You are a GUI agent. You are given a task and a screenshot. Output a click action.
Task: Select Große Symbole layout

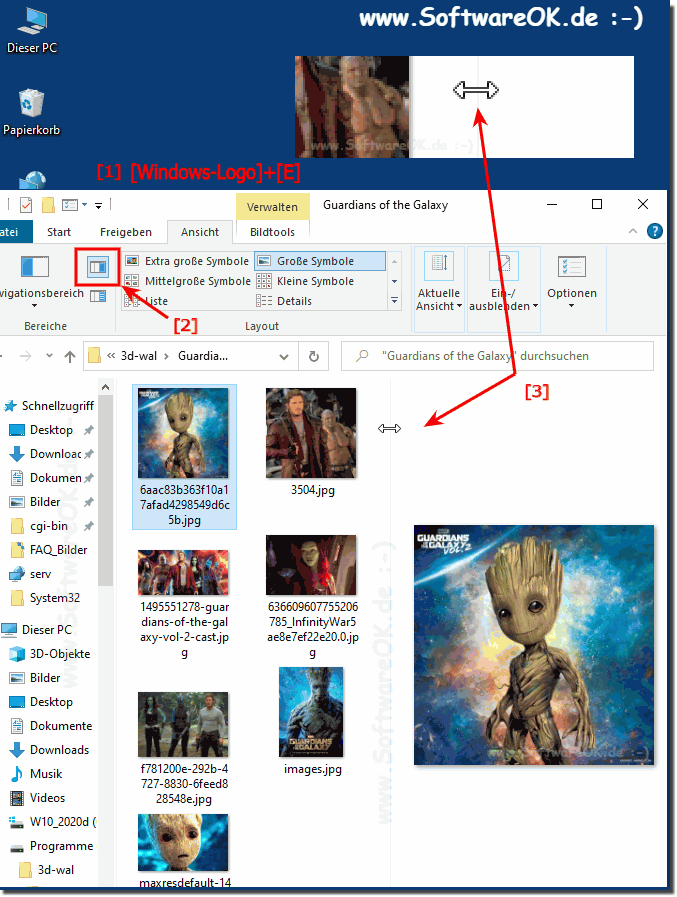coord(320,261)
